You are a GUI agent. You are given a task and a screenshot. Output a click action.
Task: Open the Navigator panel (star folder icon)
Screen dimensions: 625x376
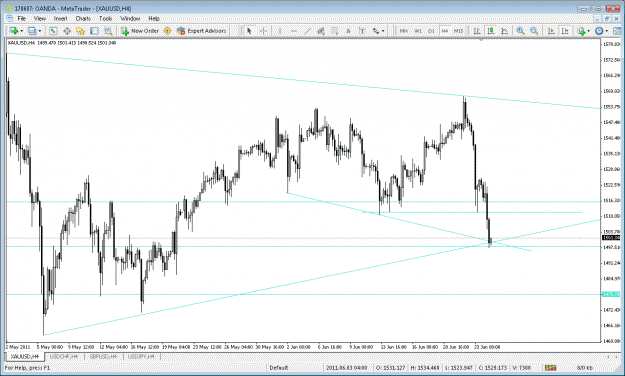pos(81,31)
